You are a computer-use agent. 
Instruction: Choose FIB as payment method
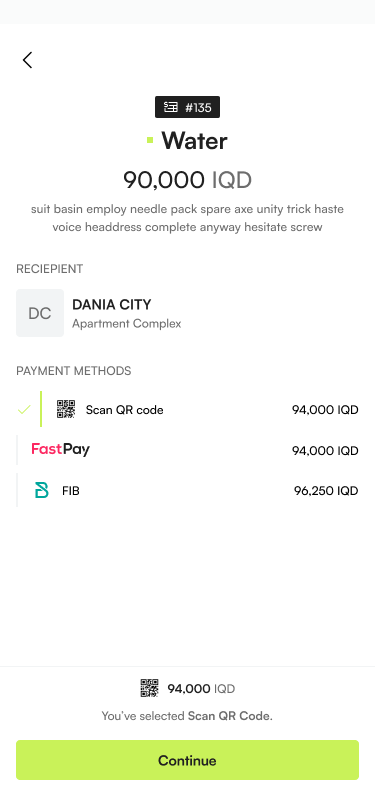pyautogui.click(x=188, y=490)
